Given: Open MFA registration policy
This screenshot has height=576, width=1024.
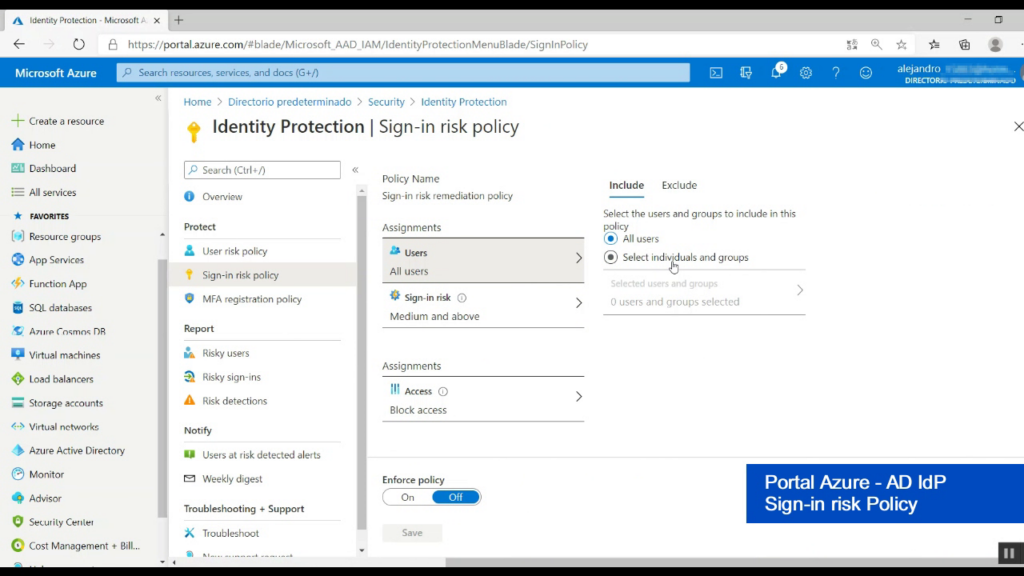Looking at the screenshot, I should [x=243, y=299].
